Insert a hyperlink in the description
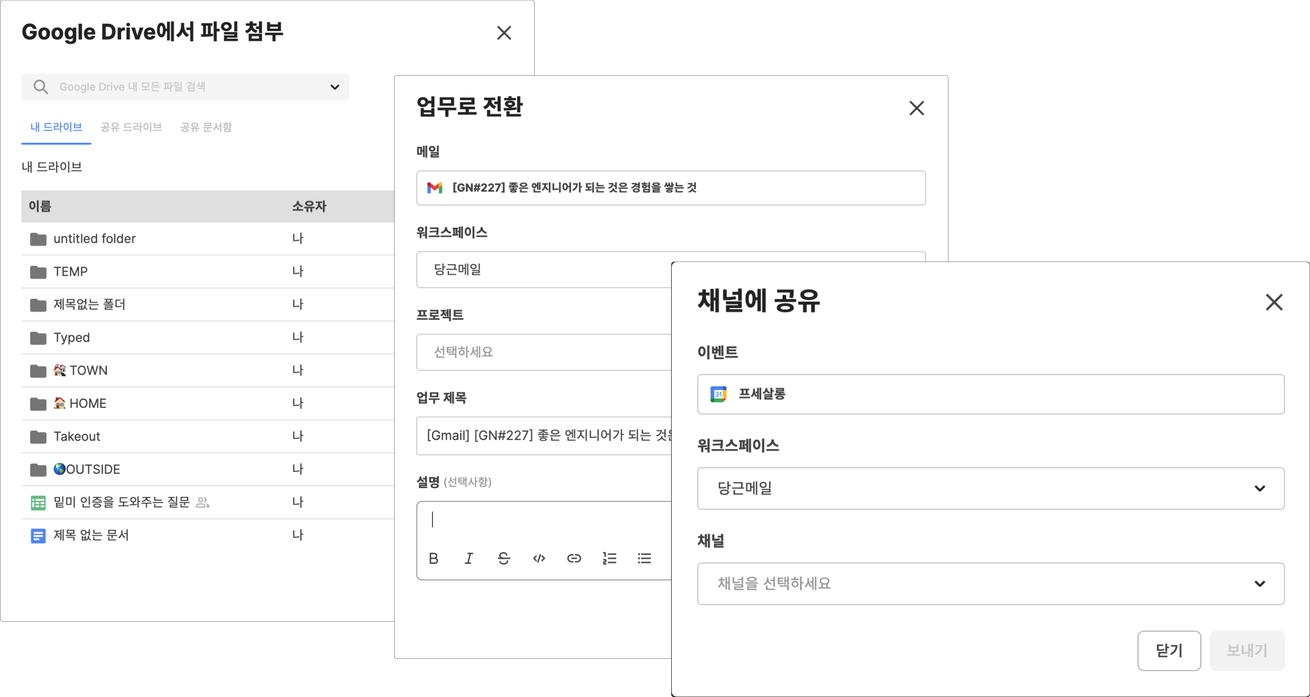This screenshot has width=1310, height=697. (574, 558)
